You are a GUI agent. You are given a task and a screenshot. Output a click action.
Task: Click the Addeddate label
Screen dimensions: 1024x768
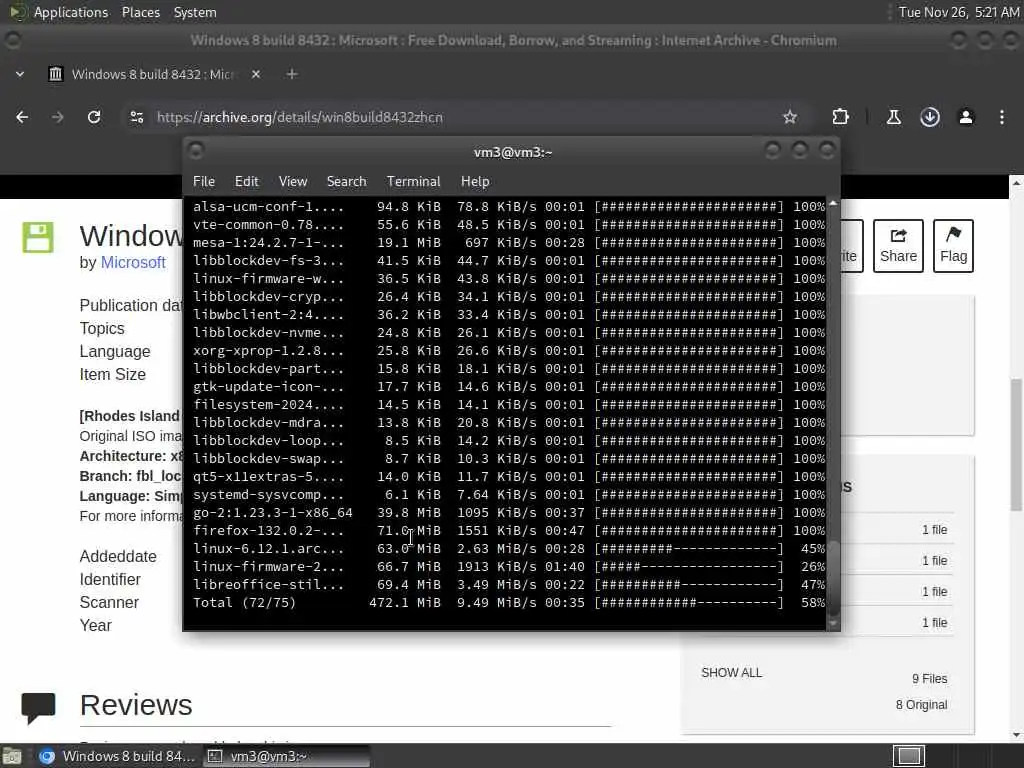pyautogui.click(x=118, y=556)
